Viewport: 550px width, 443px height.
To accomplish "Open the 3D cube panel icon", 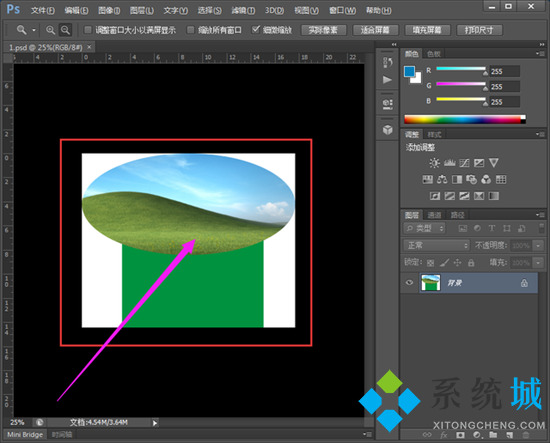I will coord(388,129).
